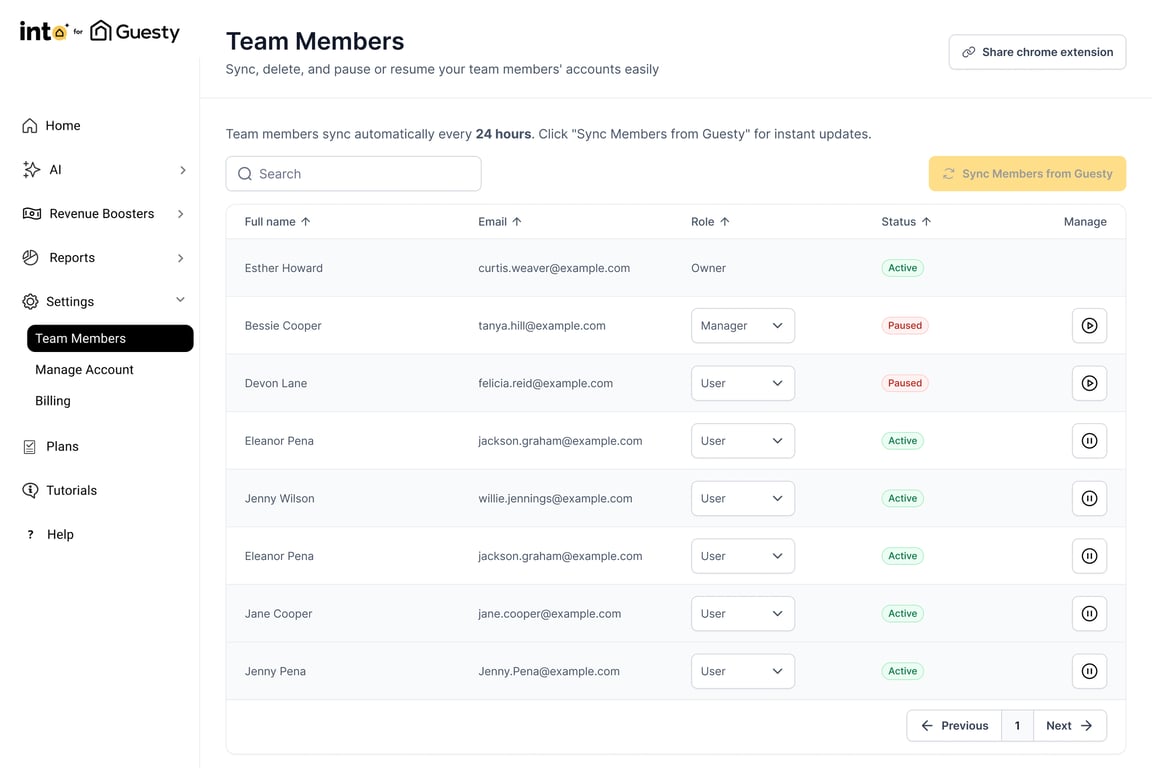The height and width of the screenshot is (768, 1152).
Task: Open Bessie Cooper's Manager role dropdown
Action: (x=743, y=326)
